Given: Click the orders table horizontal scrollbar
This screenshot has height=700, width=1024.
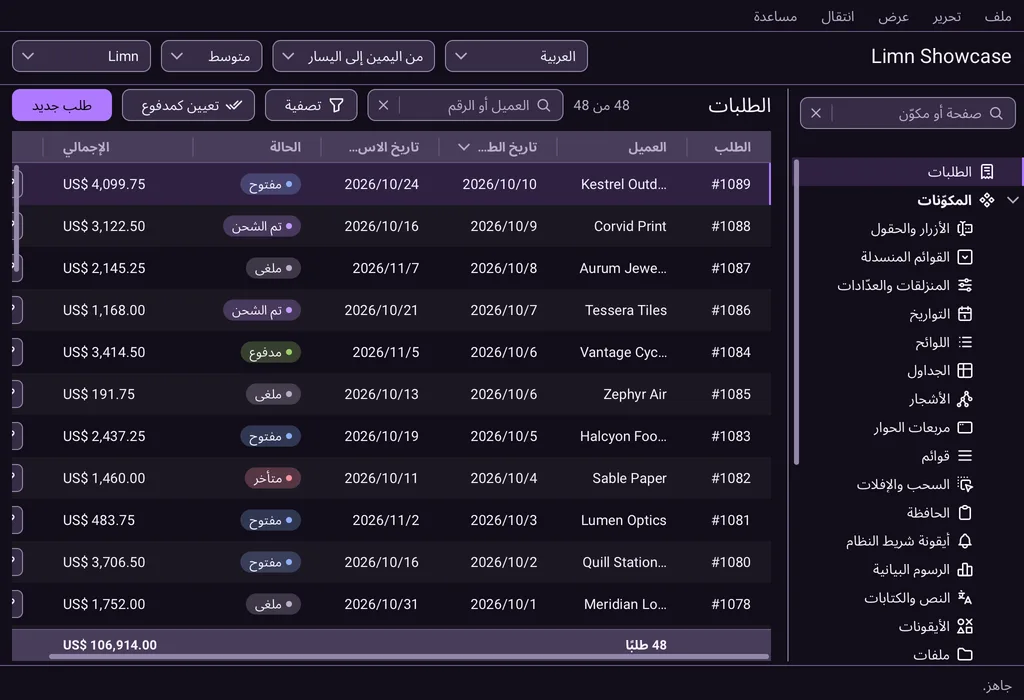Looking at the screenshot, I should point(409,657).
